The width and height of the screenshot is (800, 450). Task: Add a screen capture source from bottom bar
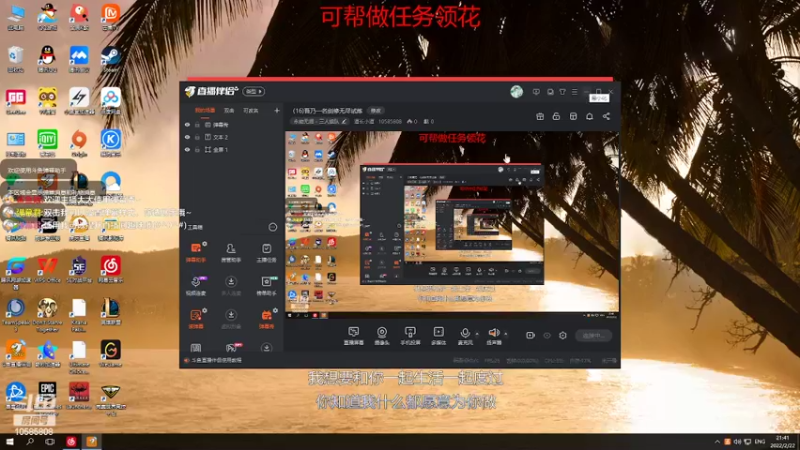[x=354, y=336]
